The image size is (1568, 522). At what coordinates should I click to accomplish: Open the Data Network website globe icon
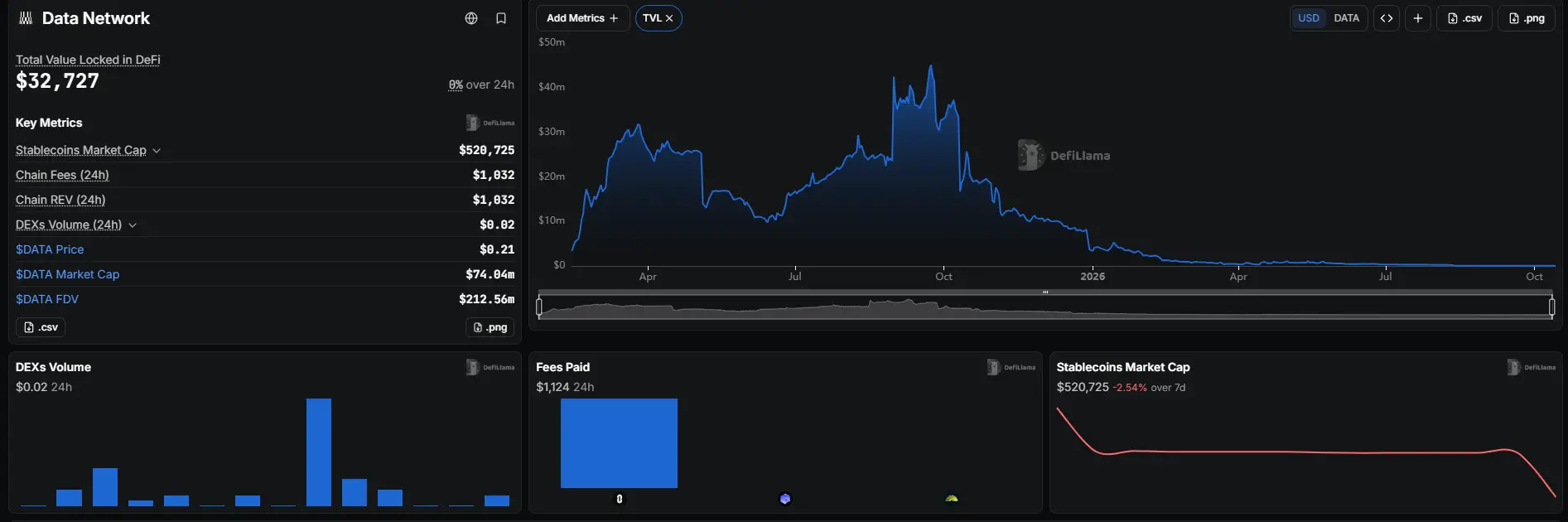pyautogui.click(x=471, y=18)
